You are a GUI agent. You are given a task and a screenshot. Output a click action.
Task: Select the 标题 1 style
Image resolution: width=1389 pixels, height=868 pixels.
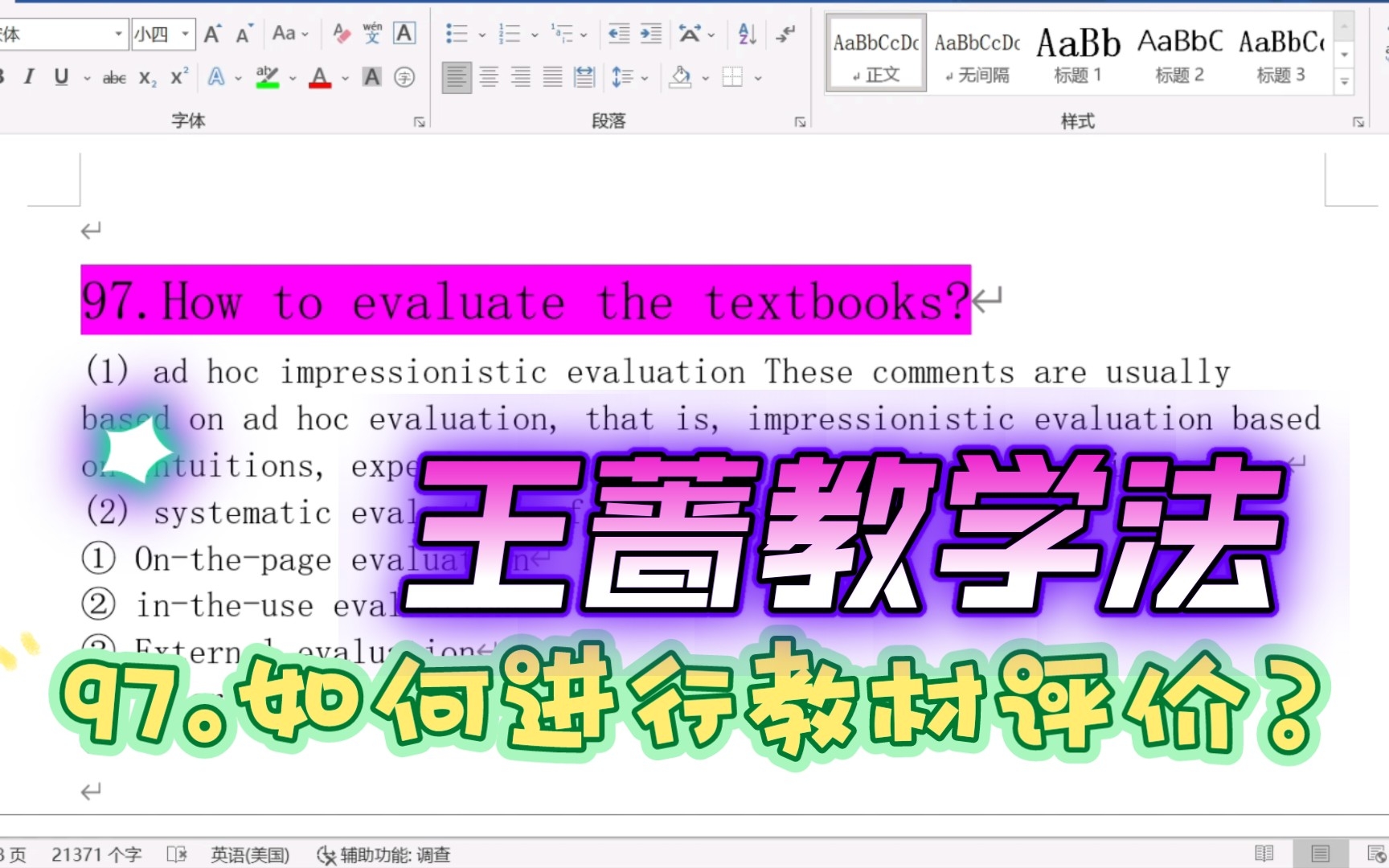1078,52
